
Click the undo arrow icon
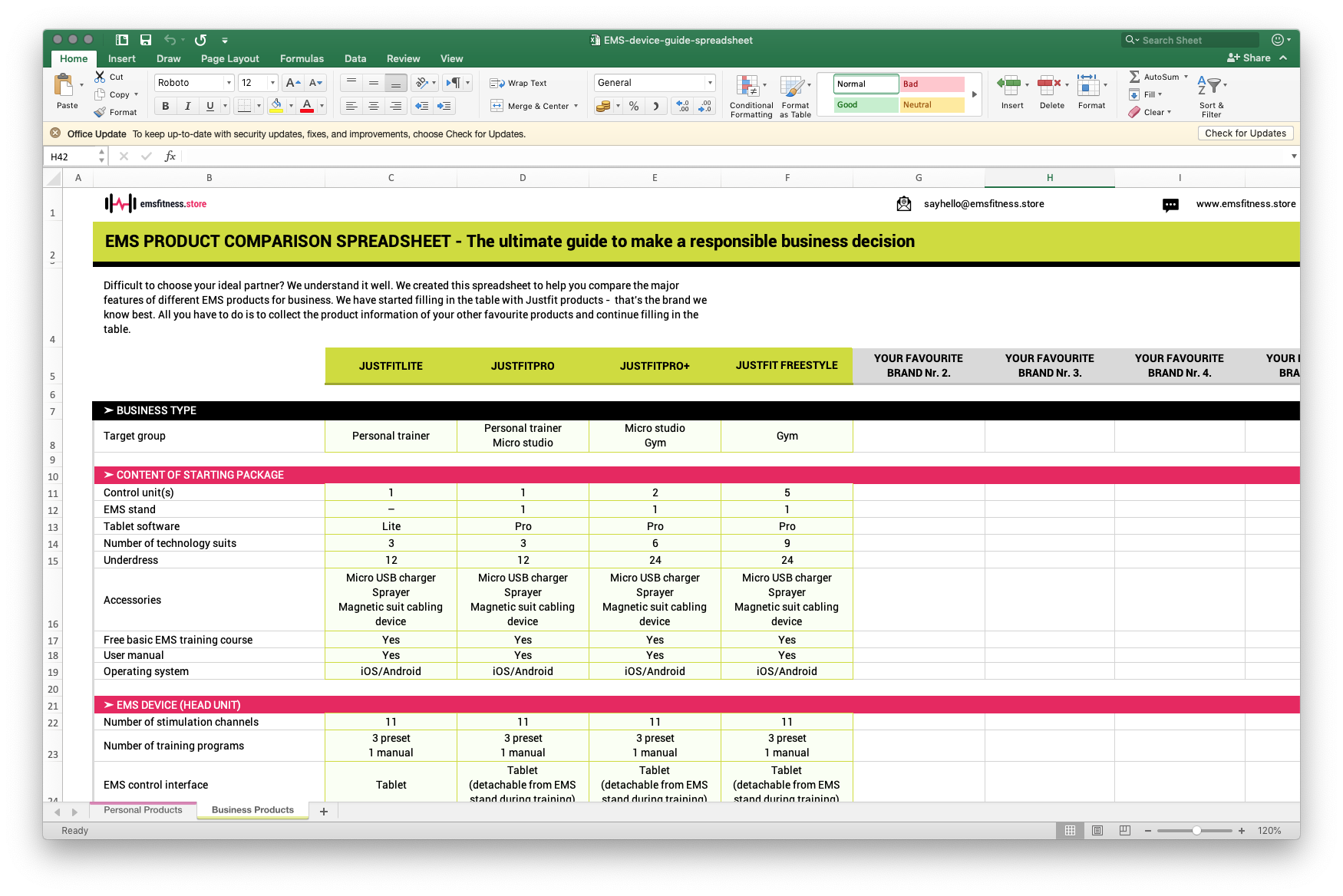tap(170, 40)
